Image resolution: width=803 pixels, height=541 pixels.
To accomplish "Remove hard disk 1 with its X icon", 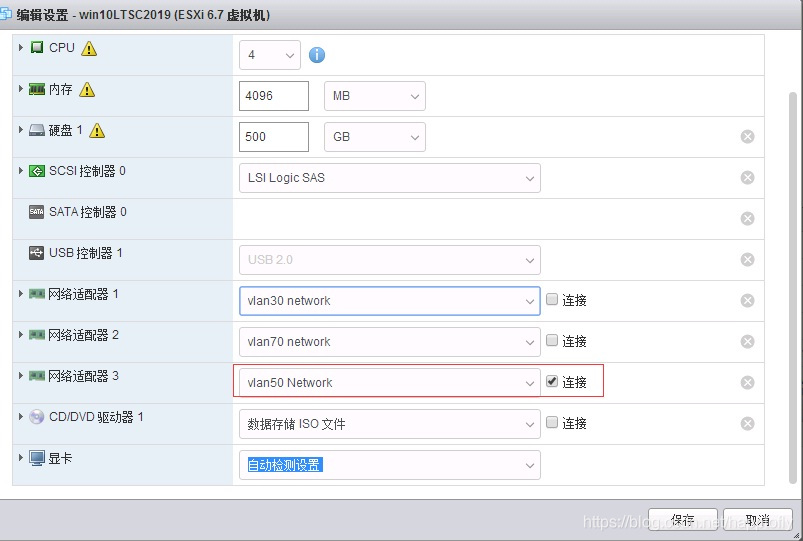I will click(x=747, y=136).
